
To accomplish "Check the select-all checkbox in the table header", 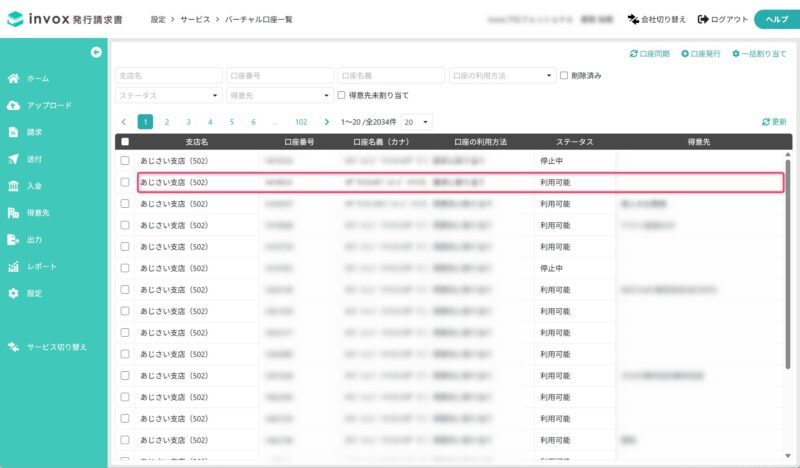I will click(x=125, y=142).
